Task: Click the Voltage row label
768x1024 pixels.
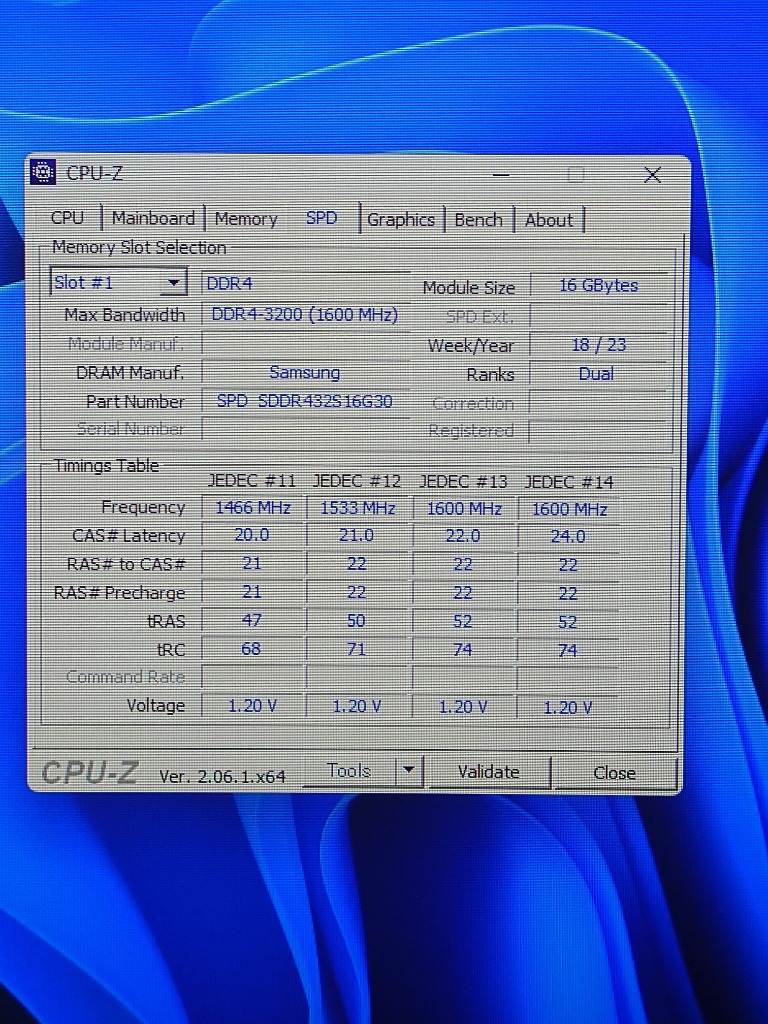Action: [x=155, y=705]
